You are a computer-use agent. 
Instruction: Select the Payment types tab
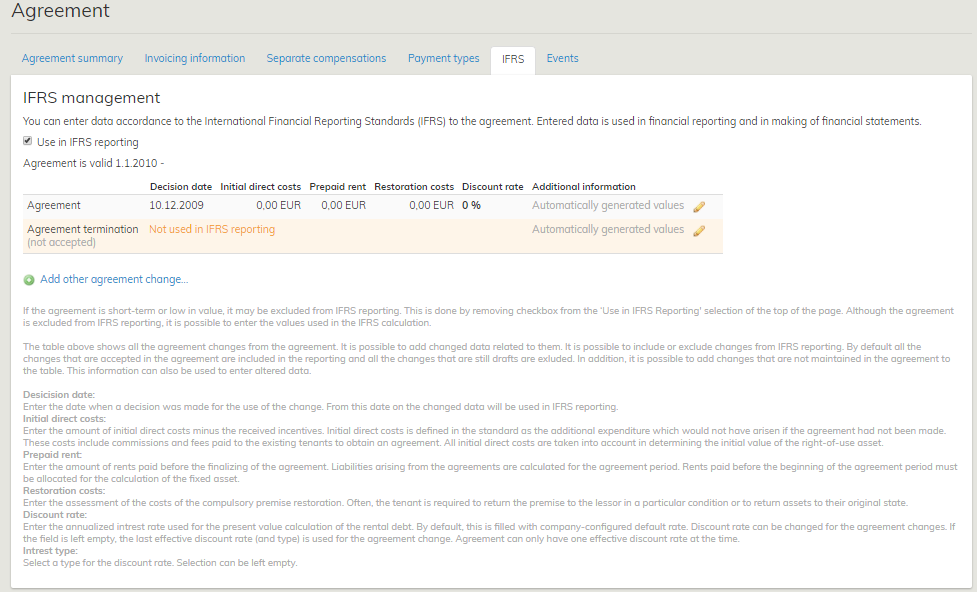443,59
